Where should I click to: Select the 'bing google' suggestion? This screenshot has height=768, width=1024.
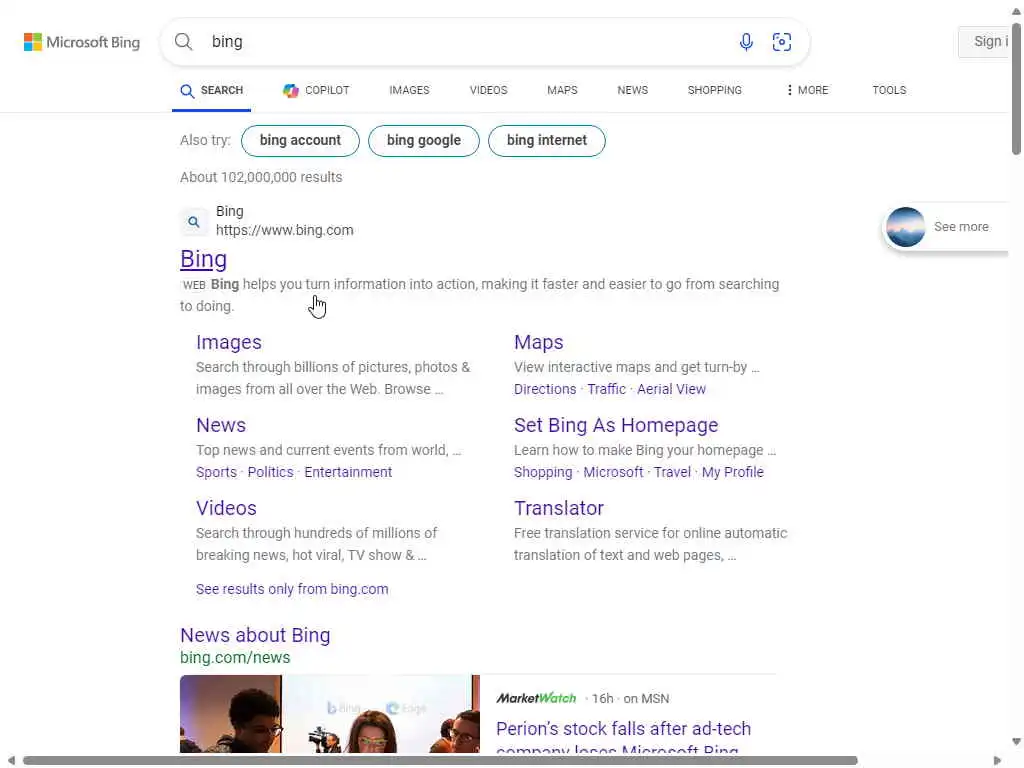424,140
